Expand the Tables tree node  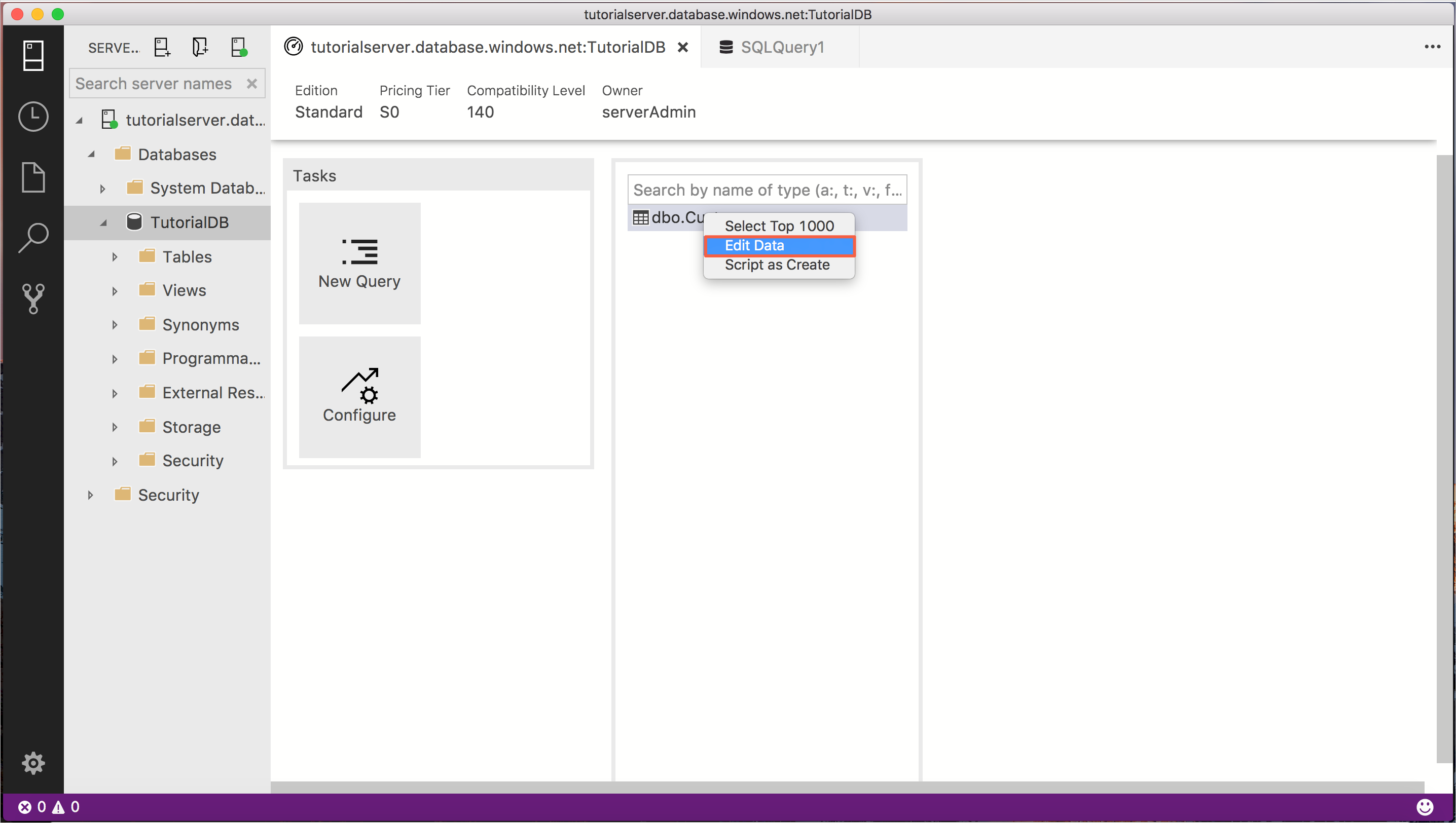(x=114, y=257)
